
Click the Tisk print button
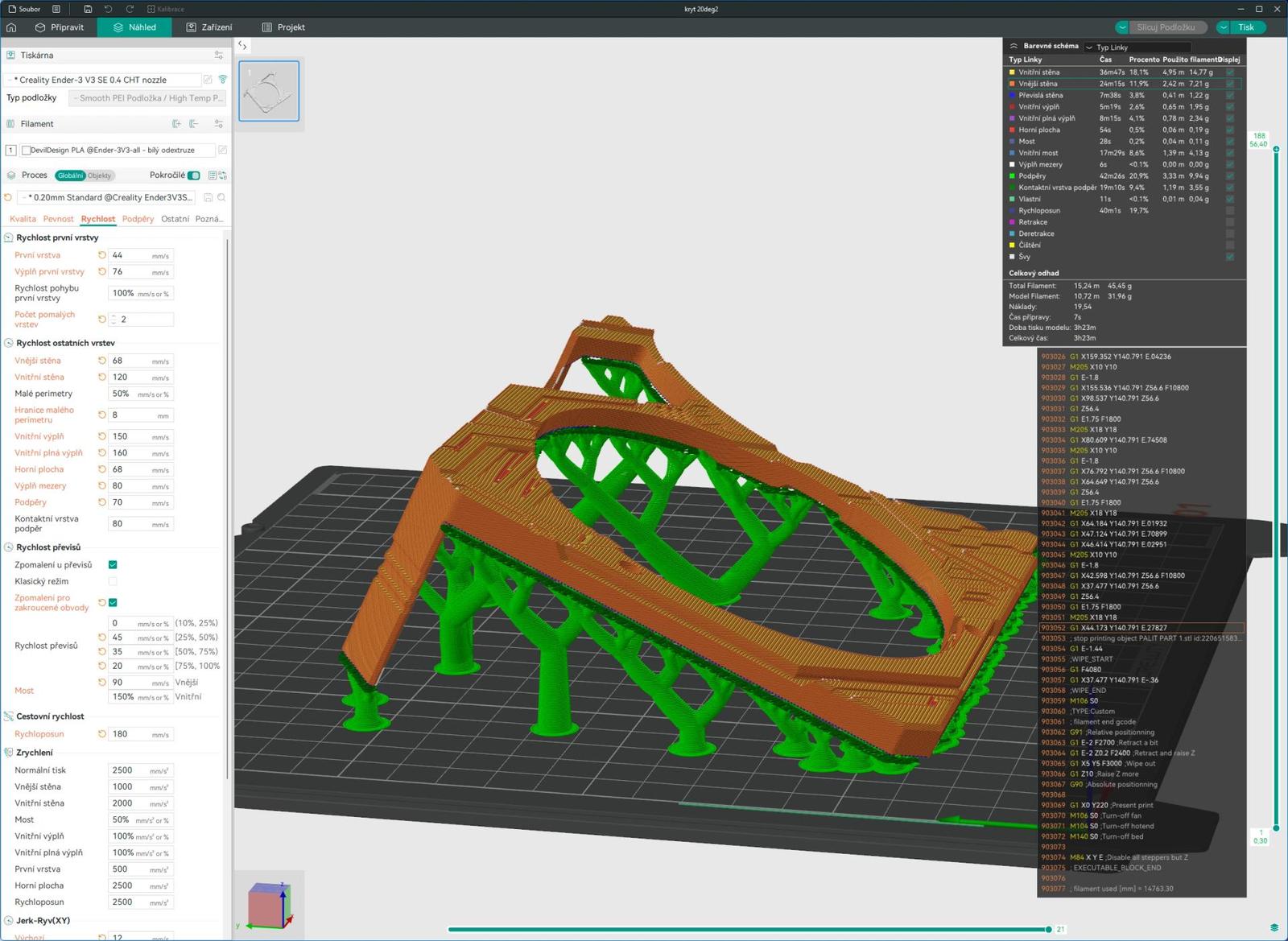coord(1246,27)
